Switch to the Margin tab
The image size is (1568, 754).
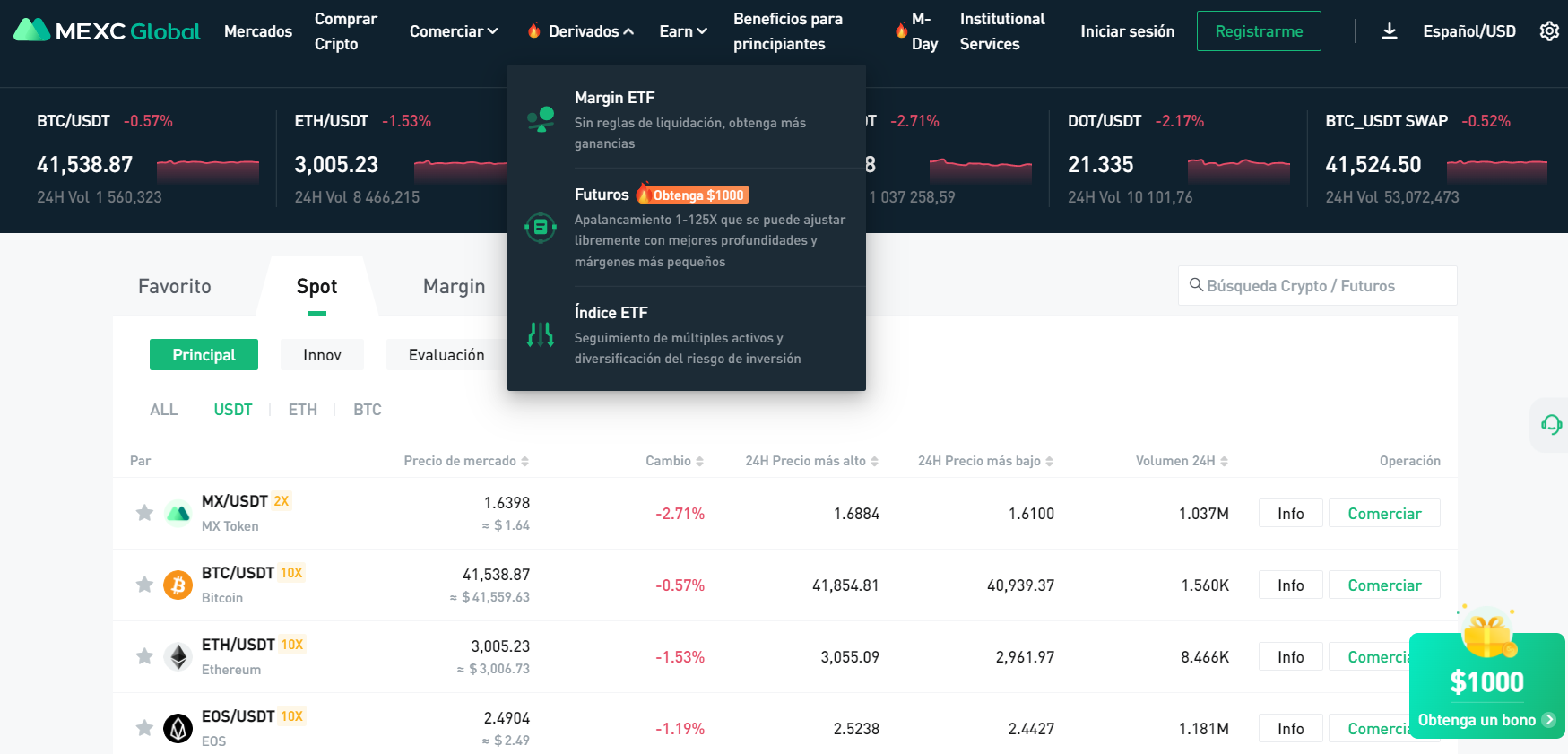[455, 286]
